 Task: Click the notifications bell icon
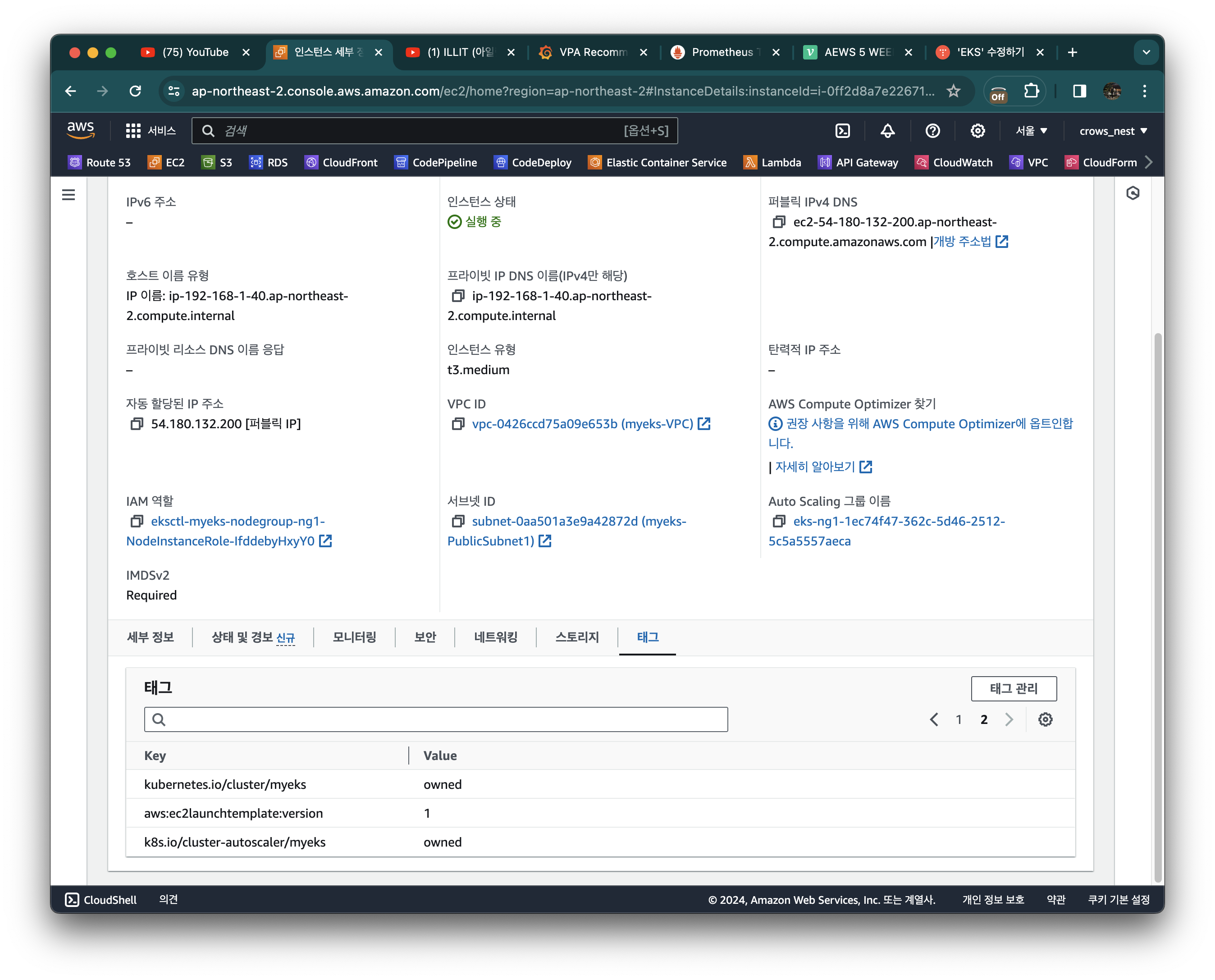(887, 131)
